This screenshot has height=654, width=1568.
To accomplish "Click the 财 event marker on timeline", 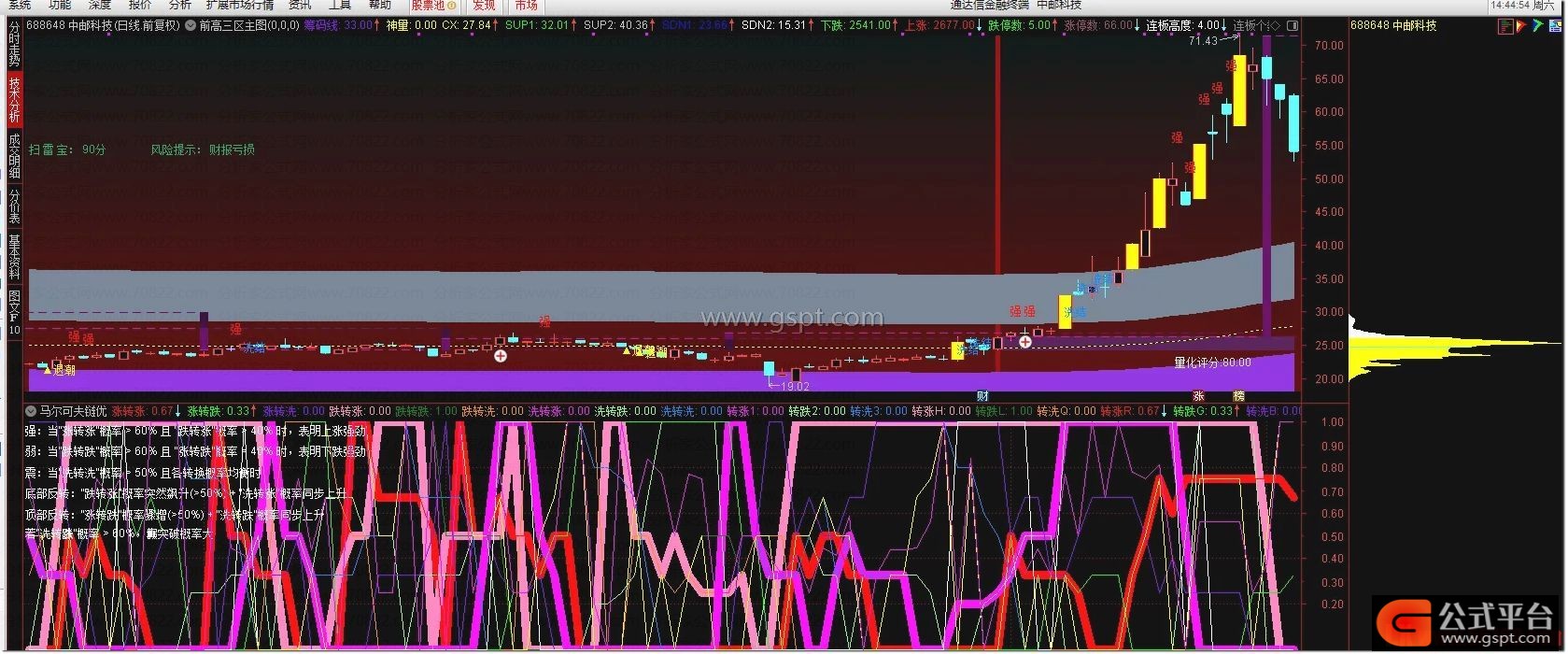I will (982, 397).
